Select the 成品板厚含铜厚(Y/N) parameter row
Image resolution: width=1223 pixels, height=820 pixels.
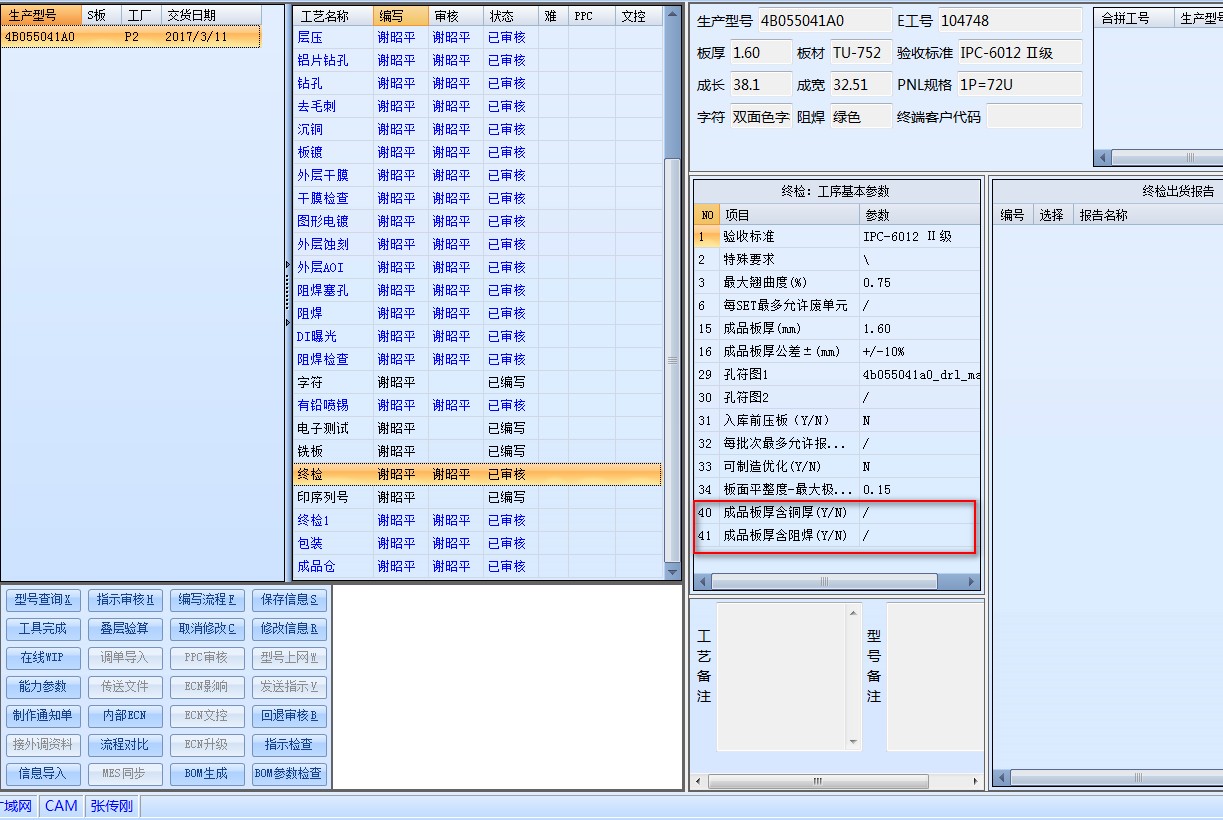click(x=837, y=513)
